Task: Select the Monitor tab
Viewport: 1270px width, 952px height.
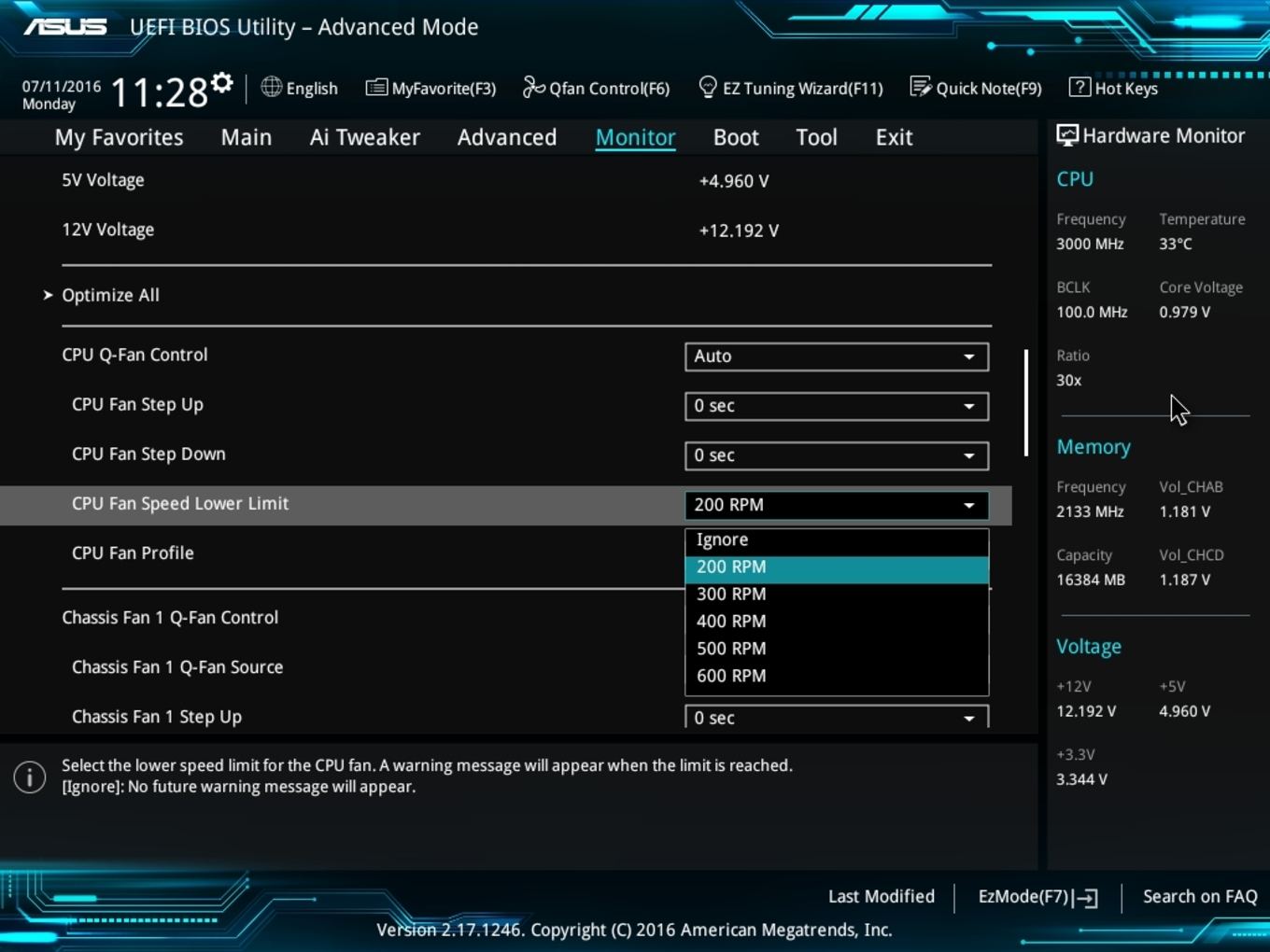Action: click(636, 137)
